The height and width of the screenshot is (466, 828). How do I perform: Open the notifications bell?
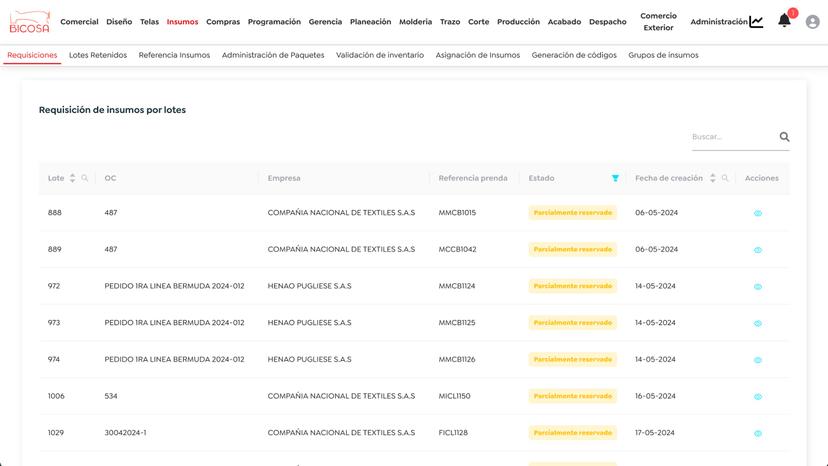click(x=784, y=21)
